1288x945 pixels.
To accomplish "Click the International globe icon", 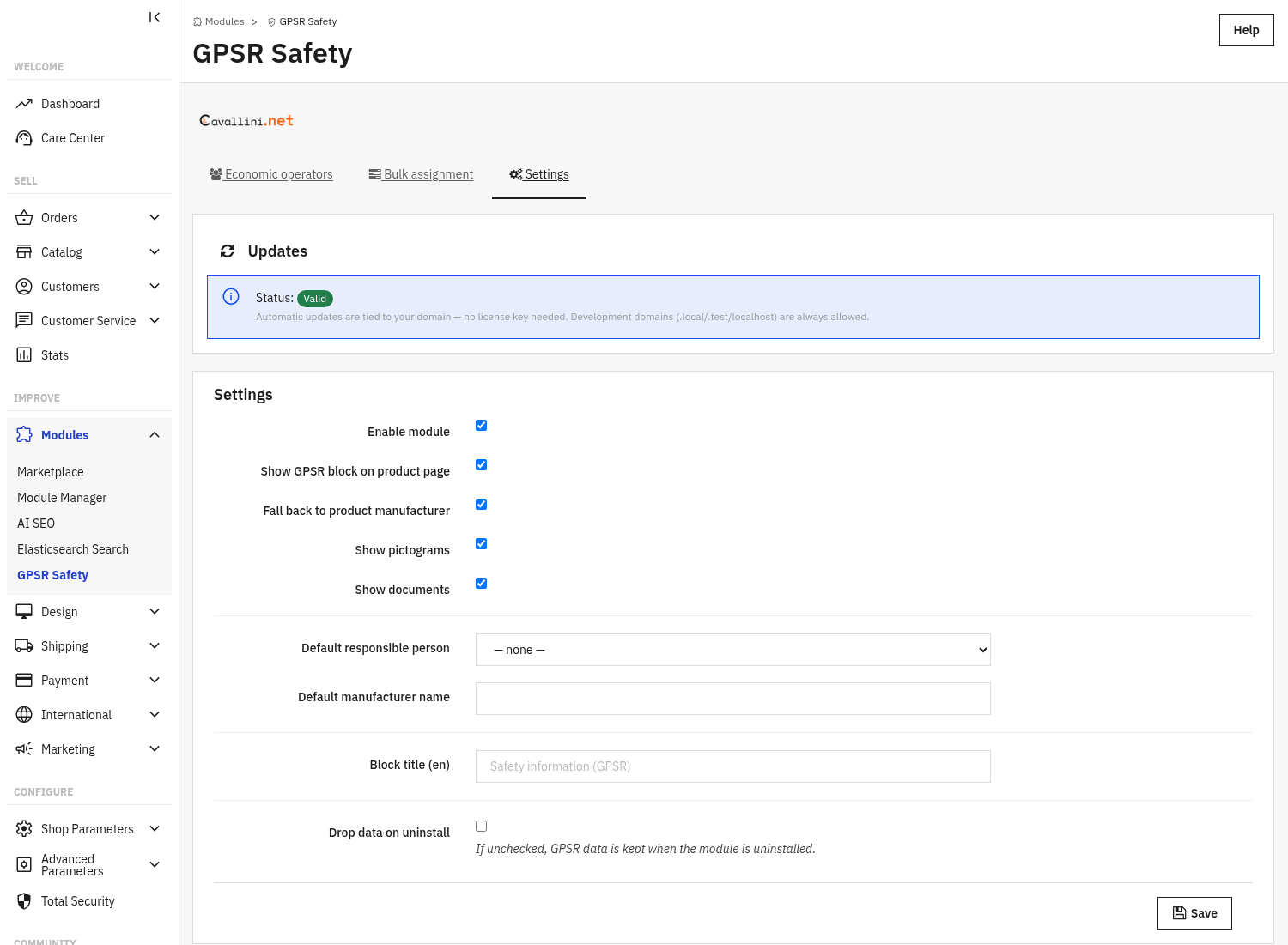I will point(24,715).
